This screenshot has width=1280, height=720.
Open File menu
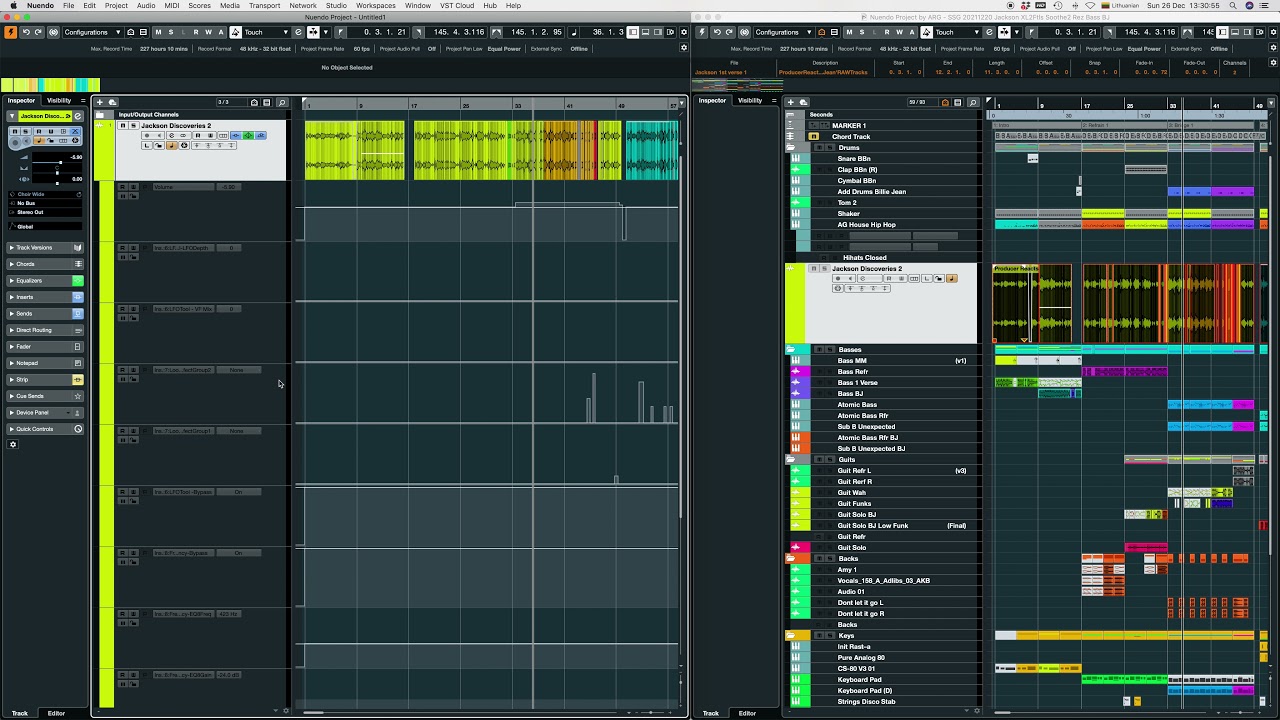[x=68, y=5]
